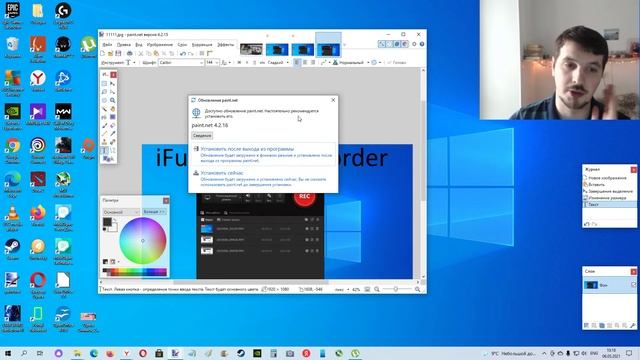Select the Clone Stamp tool
This screenshot has width=640, height=360.
104,142
